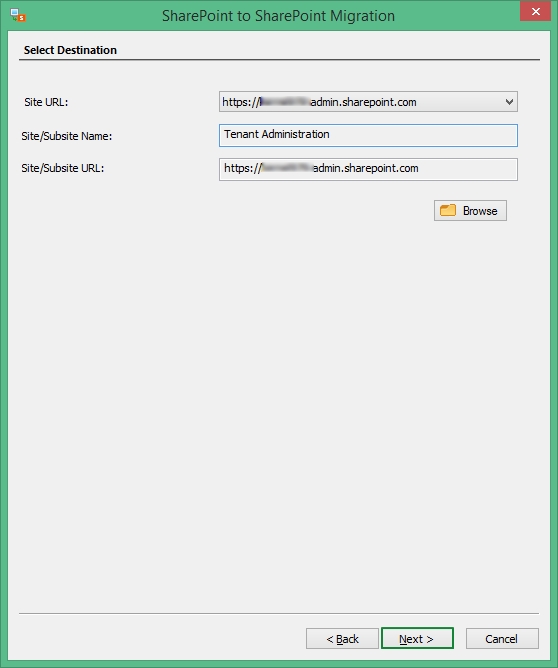Expand the Site URL dropdown arrow

(509, 102)
